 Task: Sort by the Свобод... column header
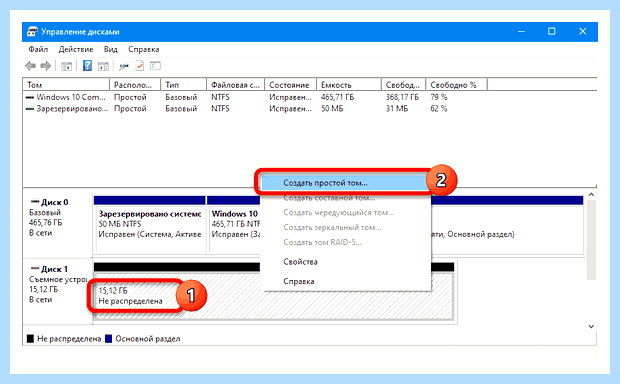[403, 85]
